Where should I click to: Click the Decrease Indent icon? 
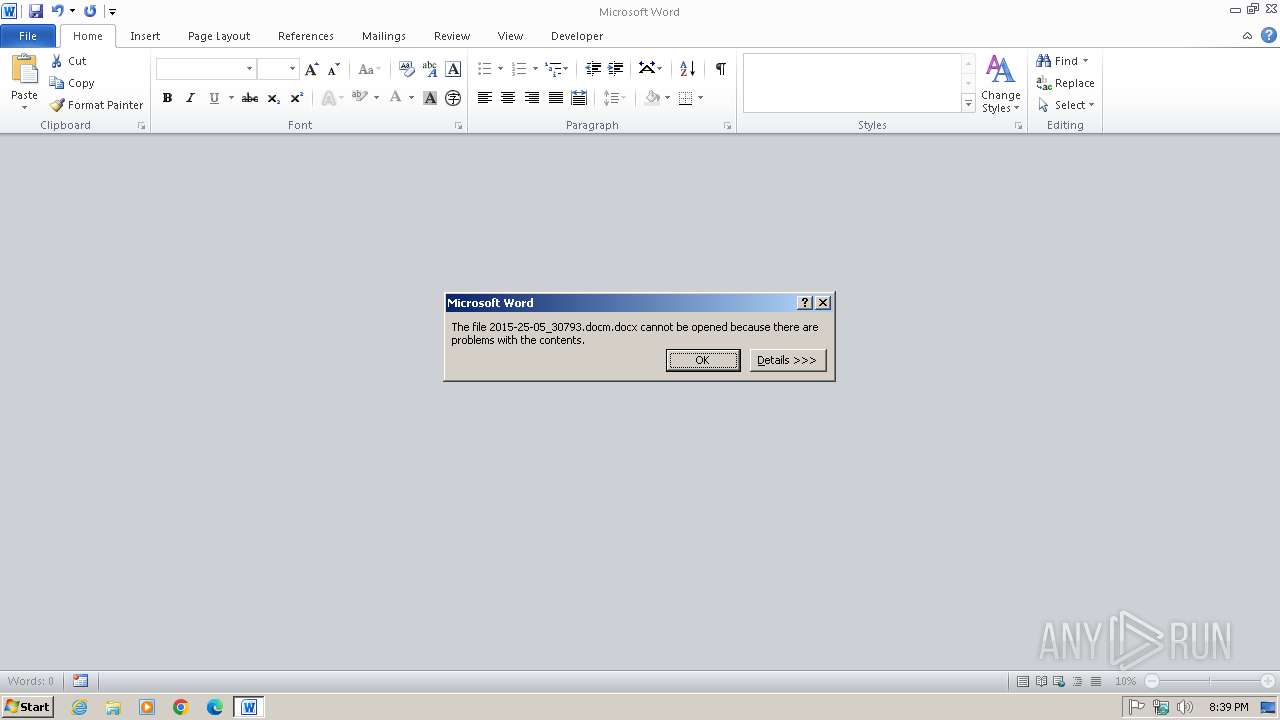pyautogui.click(x=593, y=69)
